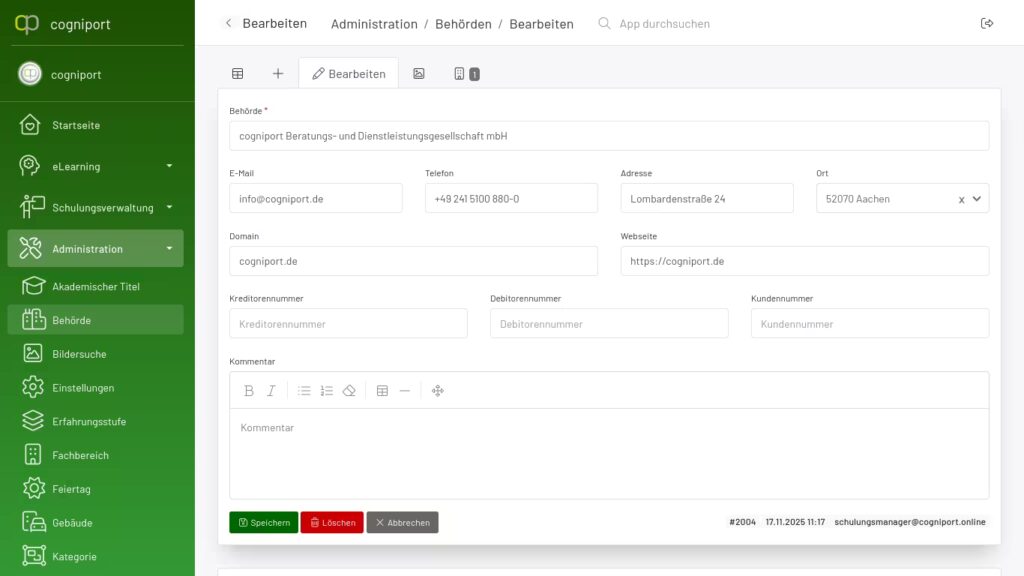Insert horizontal line in comment editor
This screenshot has width=1024, height=576.
tap(404, 391)
